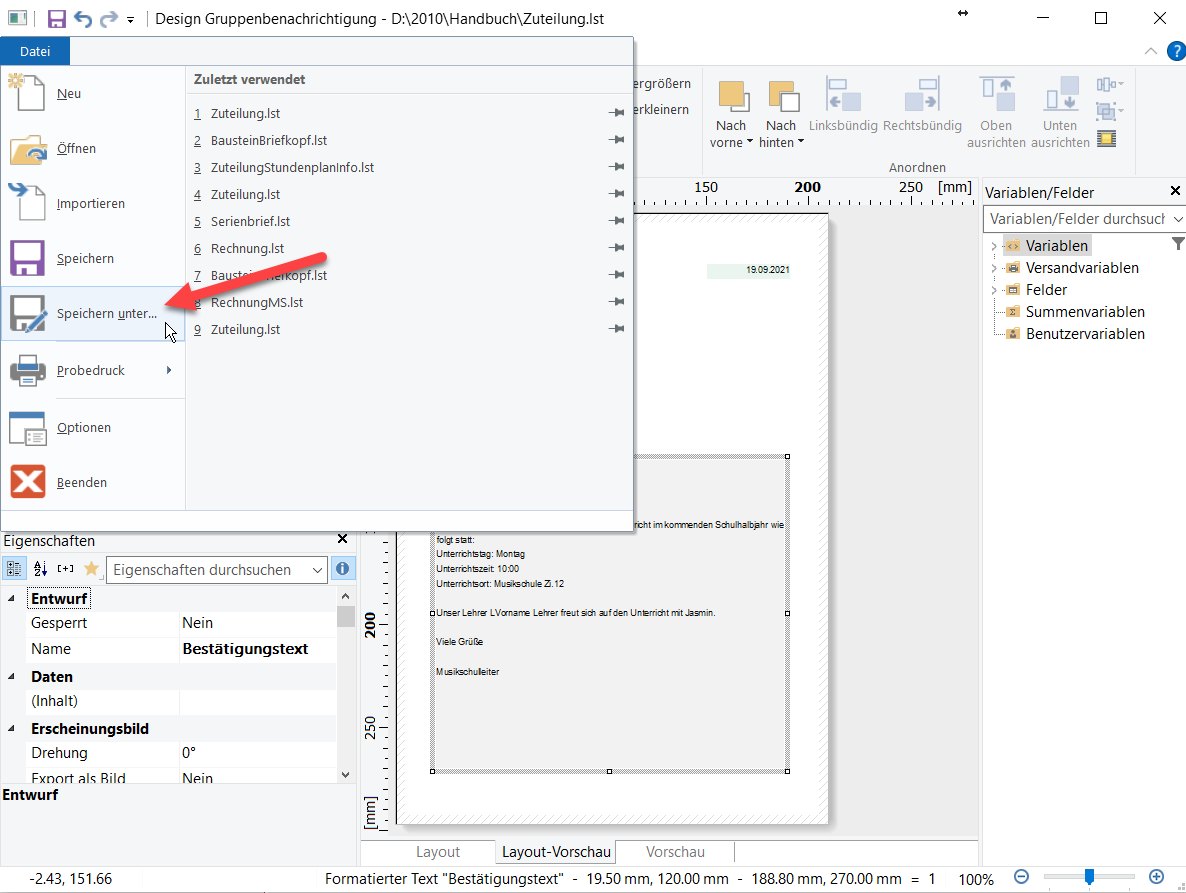The width and height of the screenshot is (1186, 893).
Task: Click the Beenden red X icon
Action: coord(27,482)
